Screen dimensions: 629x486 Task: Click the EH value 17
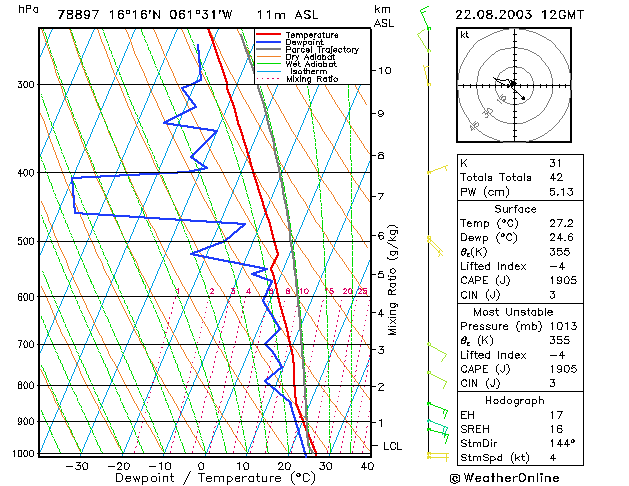point(556,415)
